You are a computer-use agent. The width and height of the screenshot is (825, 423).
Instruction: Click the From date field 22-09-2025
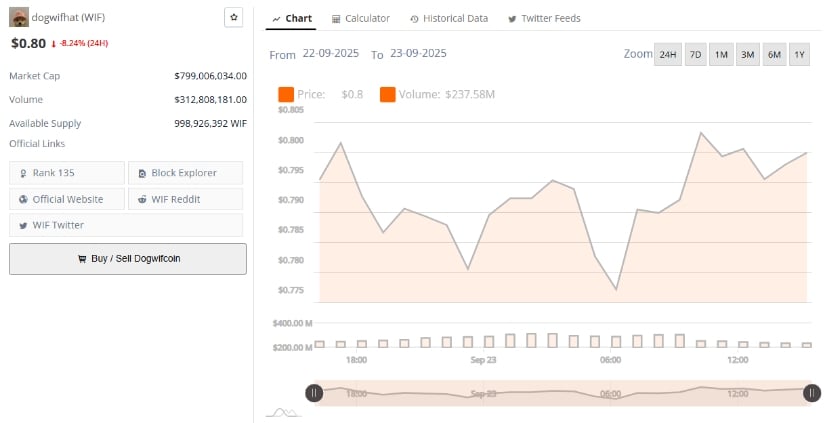point(330,54)
